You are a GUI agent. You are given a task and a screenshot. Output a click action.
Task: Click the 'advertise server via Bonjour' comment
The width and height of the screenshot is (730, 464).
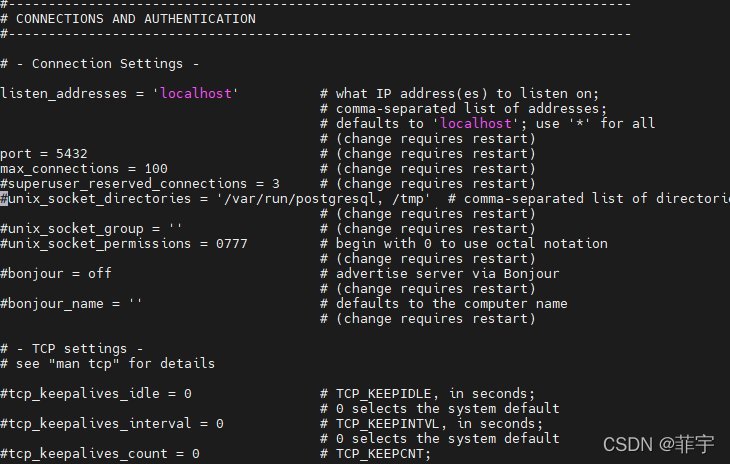447,274
